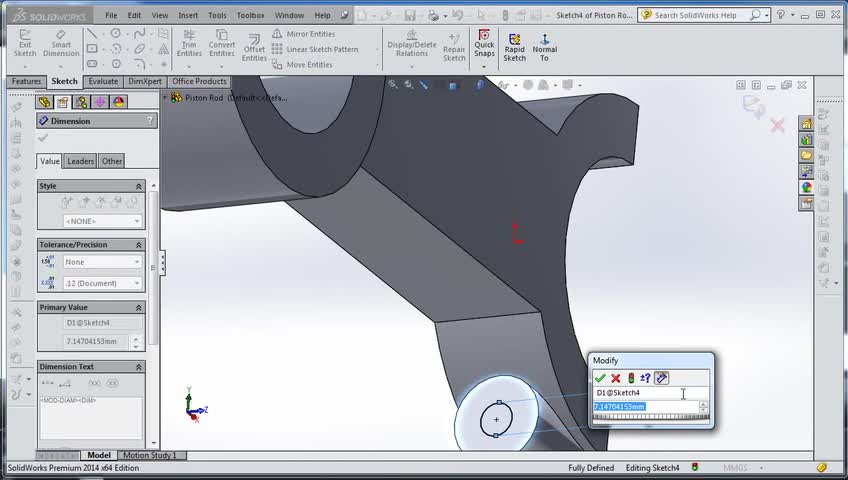
Task: Select the Corner Rectangle tool
Action: point(92,49)
